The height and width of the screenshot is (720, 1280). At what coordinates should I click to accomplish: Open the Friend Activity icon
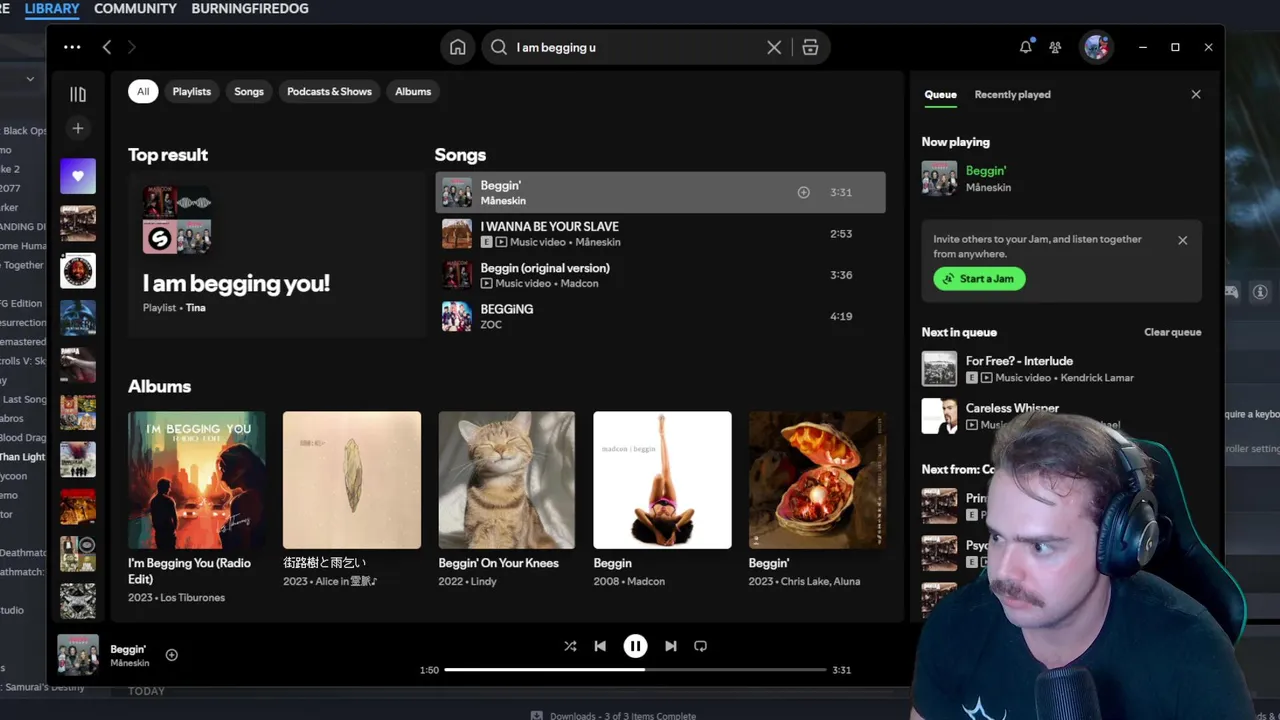tap(1055, 47)
